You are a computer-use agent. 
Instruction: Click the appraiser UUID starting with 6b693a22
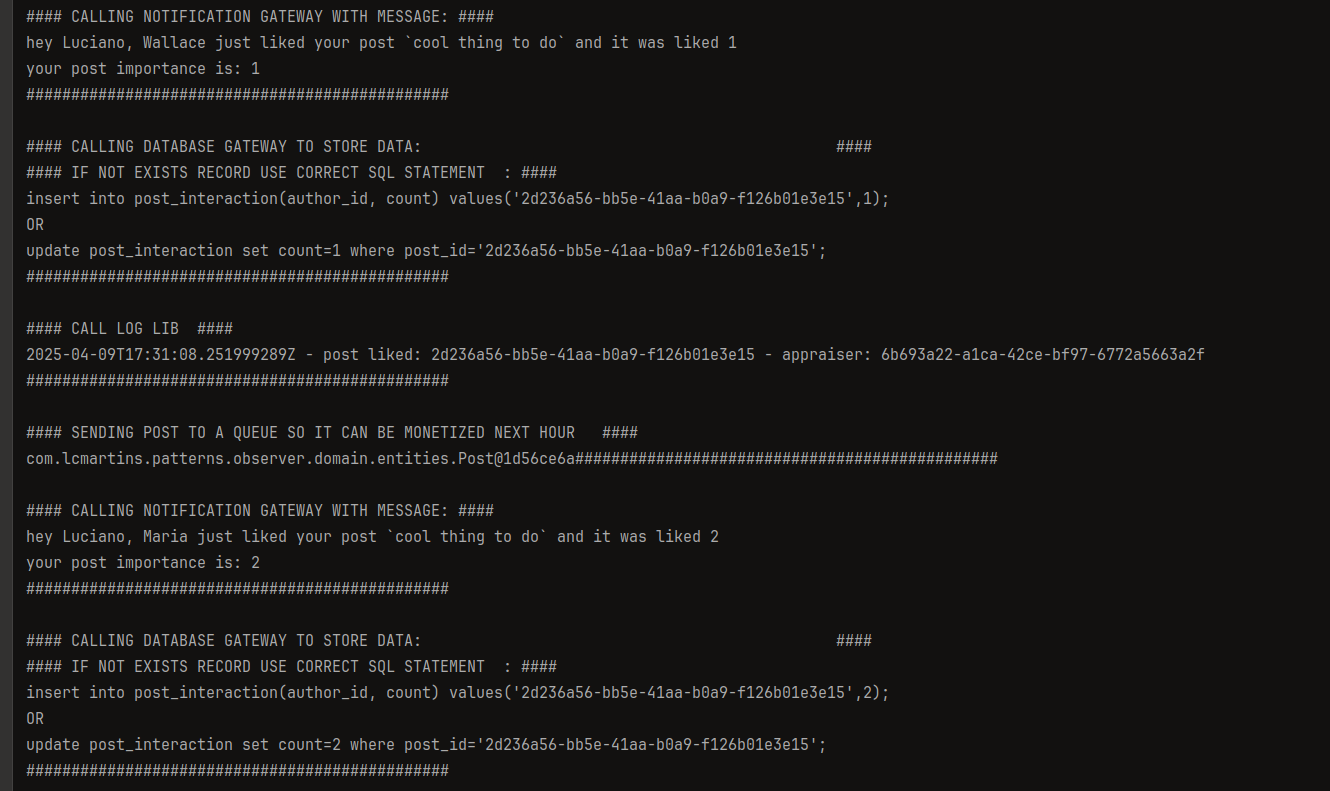pos(1042,355)
